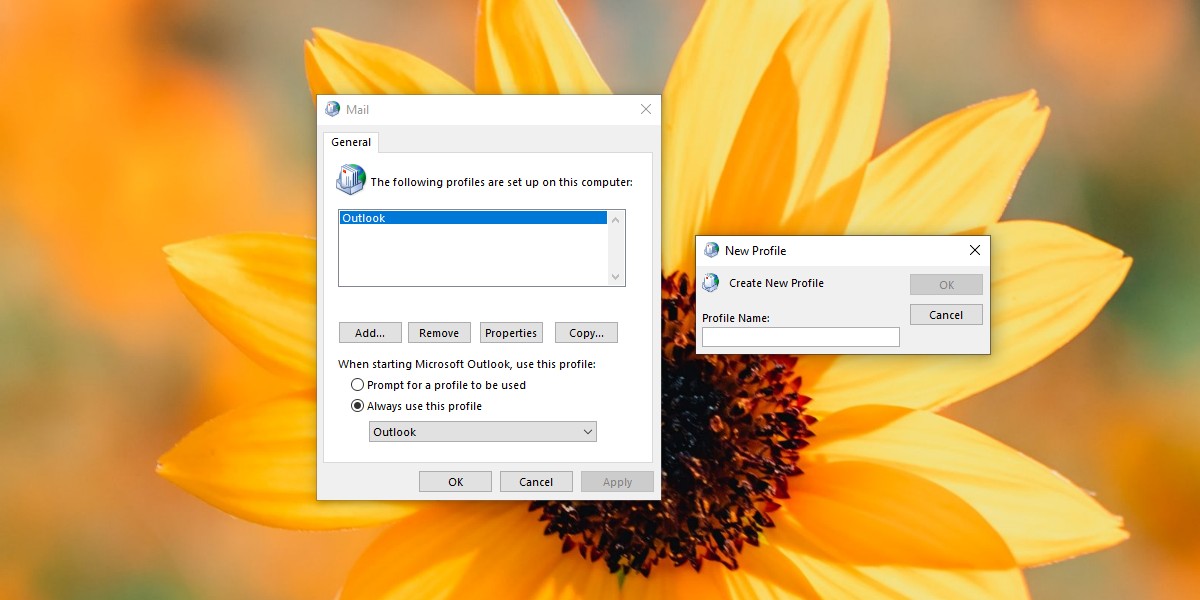Click the Copy... button
Screen dimensions: 1200x600
pos(586,333)
